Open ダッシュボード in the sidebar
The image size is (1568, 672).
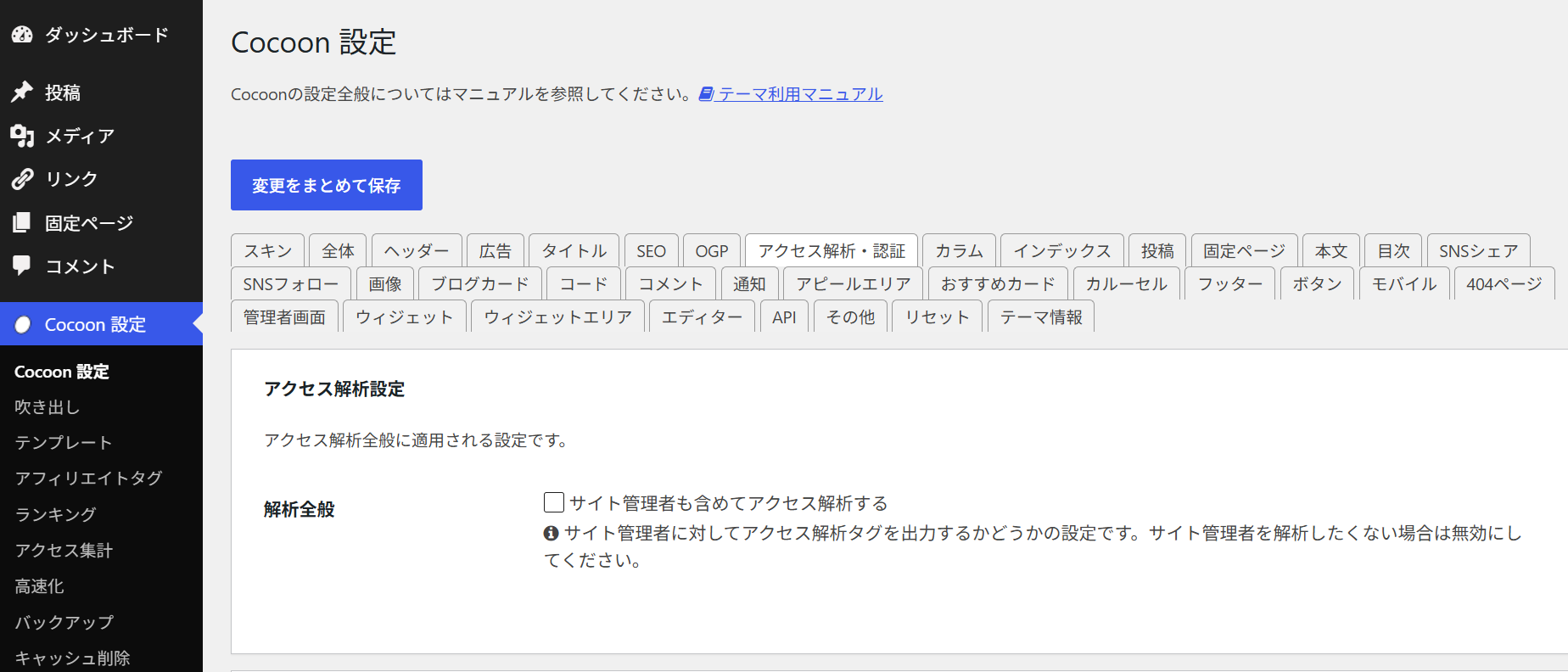coord(102,35)
